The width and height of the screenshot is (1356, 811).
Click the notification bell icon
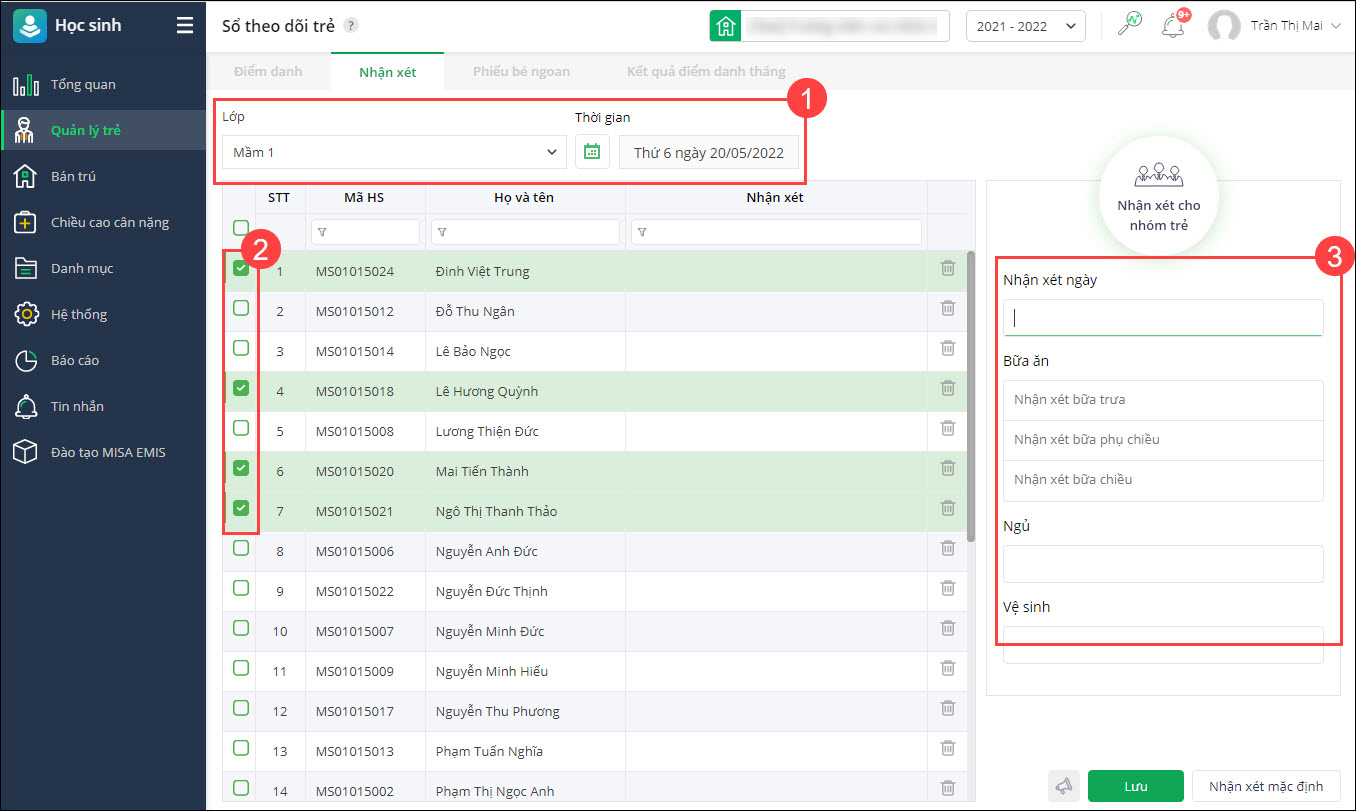(x=1172, y=26)
